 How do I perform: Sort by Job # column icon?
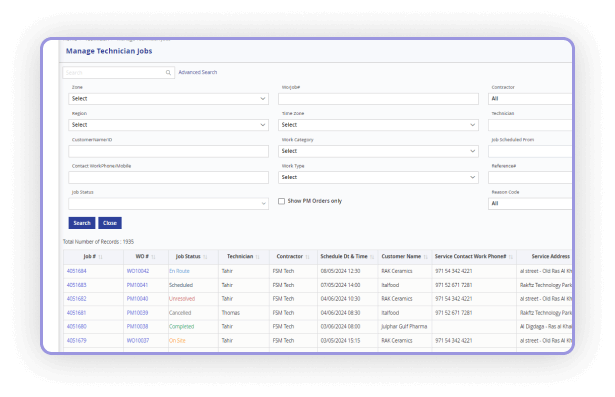100,257
